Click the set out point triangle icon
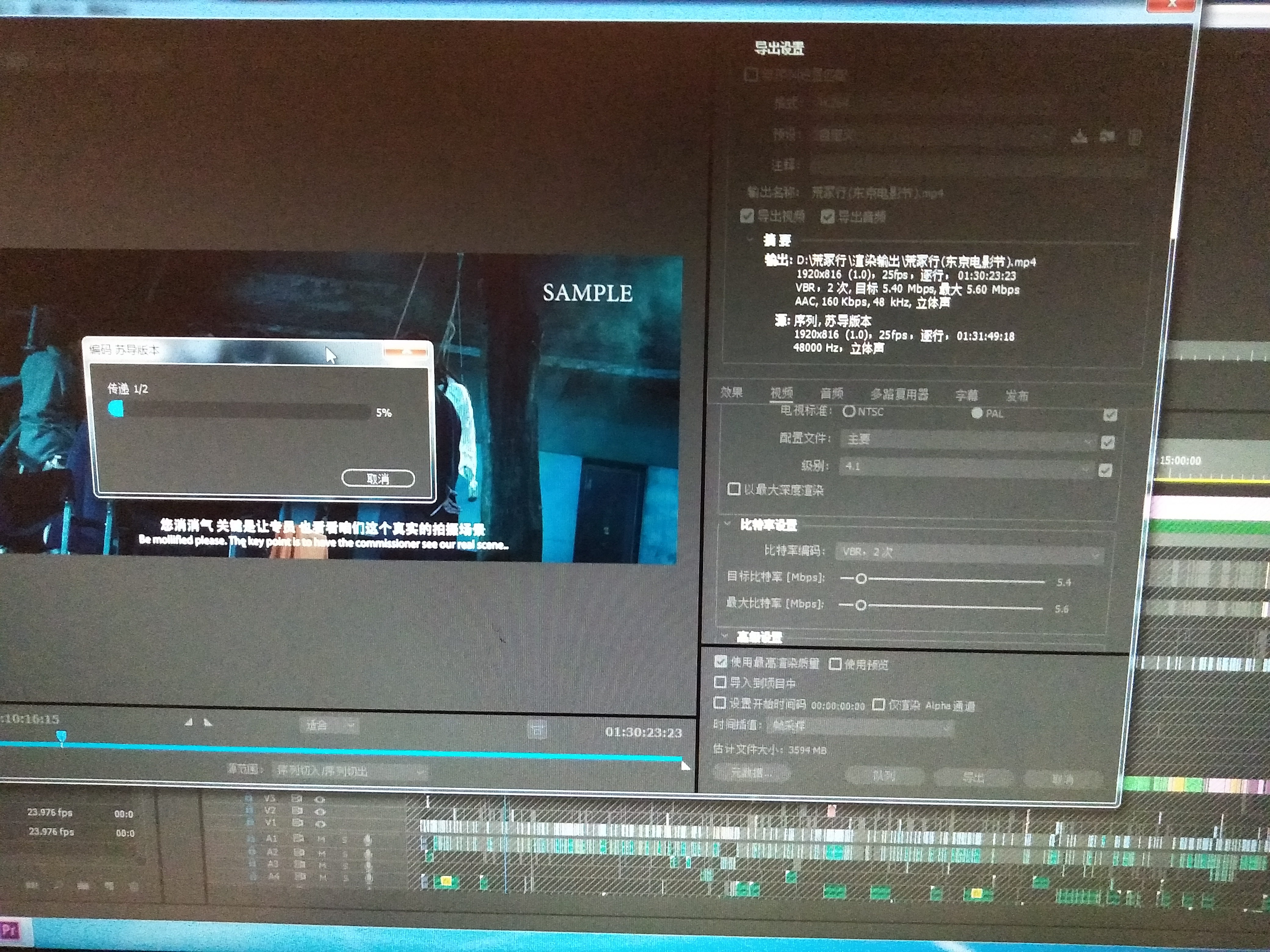The width and height of the screenshot is (1270, 952). pyautogui.click(x=208, y=723)
